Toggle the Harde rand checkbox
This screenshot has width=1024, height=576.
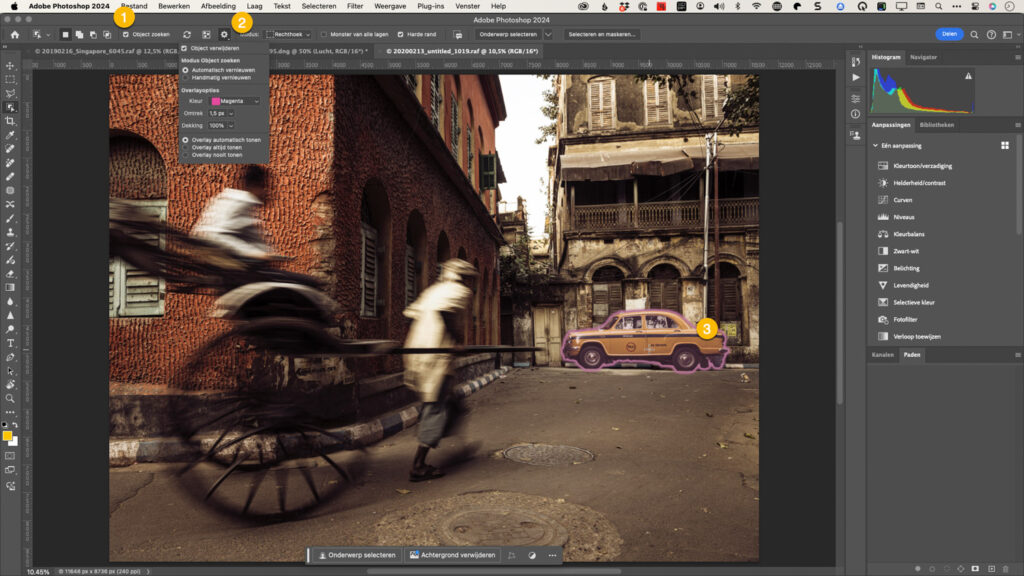(x=400, y=35)
